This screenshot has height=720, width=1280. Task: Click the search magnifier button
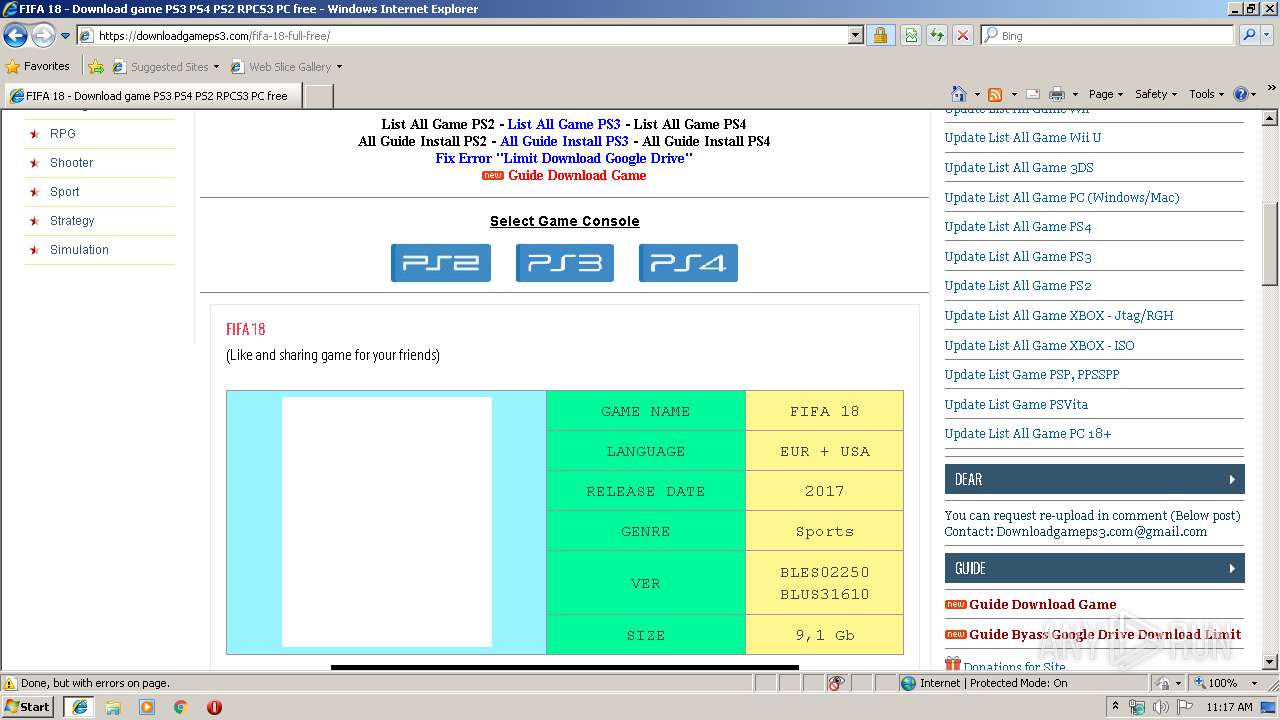pos(1249,35)
